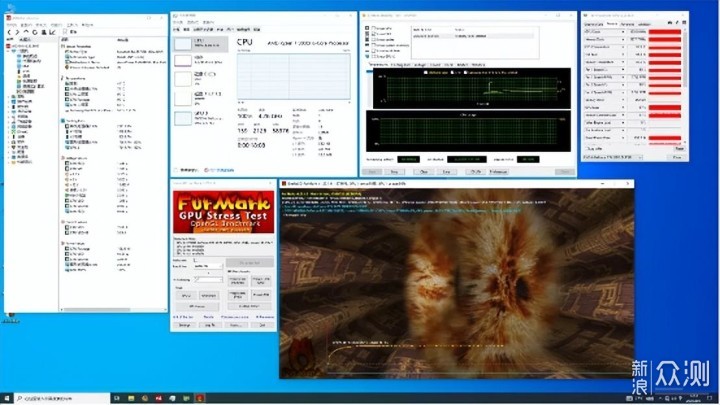Toggle the Stress FPU checkbox
720x405 pixels.
pyautogui.click(x=374, y=34)
